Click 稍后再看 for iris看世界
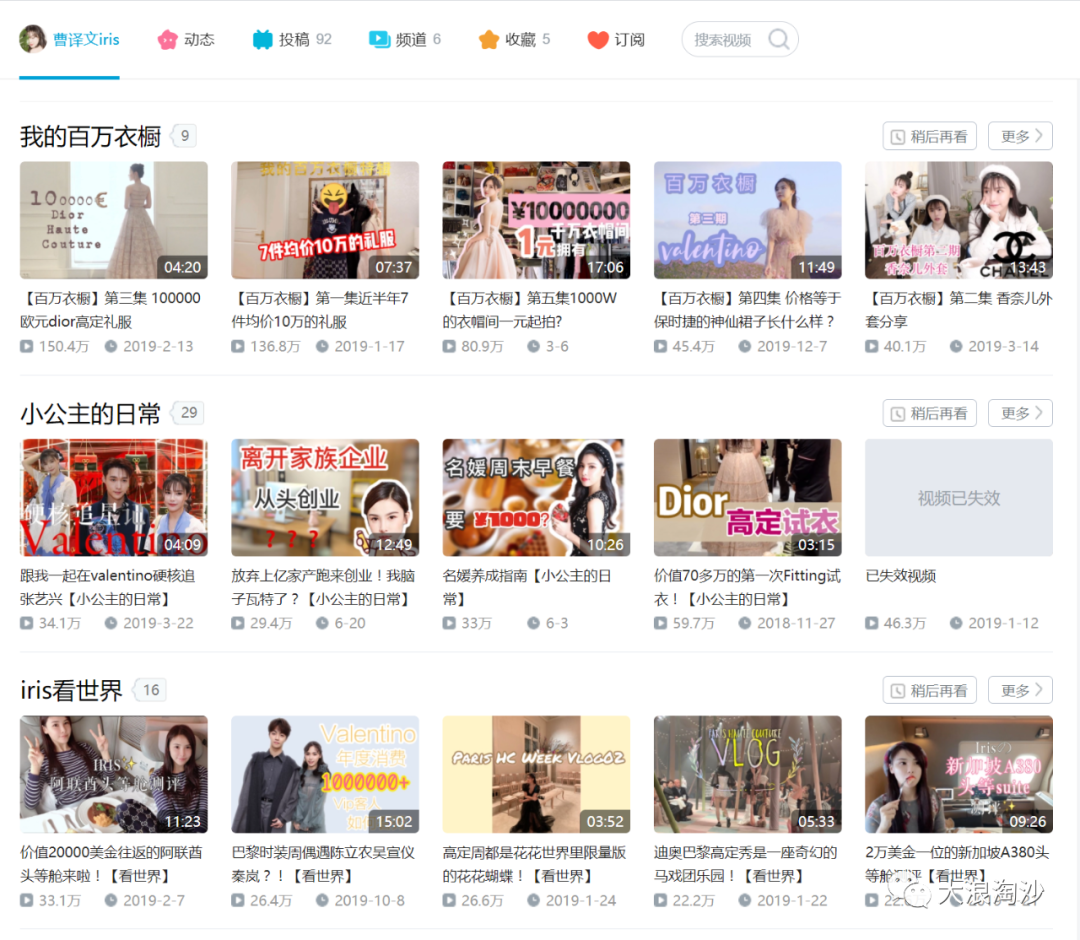Viewport: 1080px width, 940px height. (x=929, y=690)
